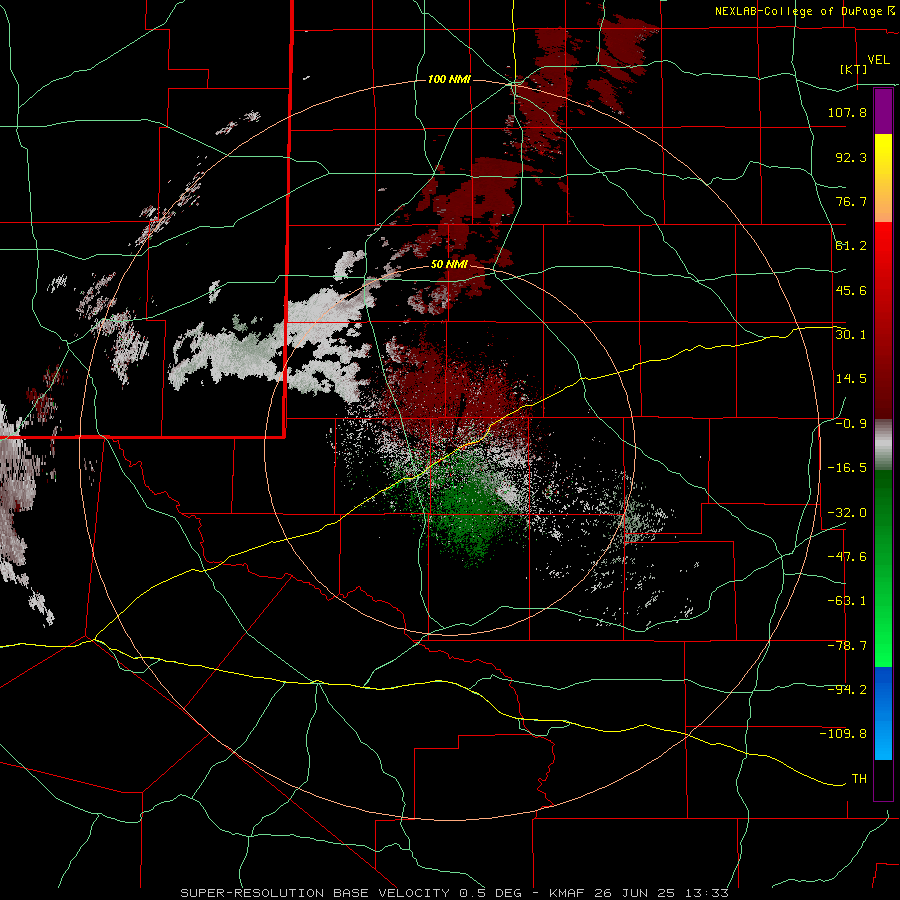This screenshot has height=900, width=900.
Task: Click the VEL legend title
Action: (878, 60)
